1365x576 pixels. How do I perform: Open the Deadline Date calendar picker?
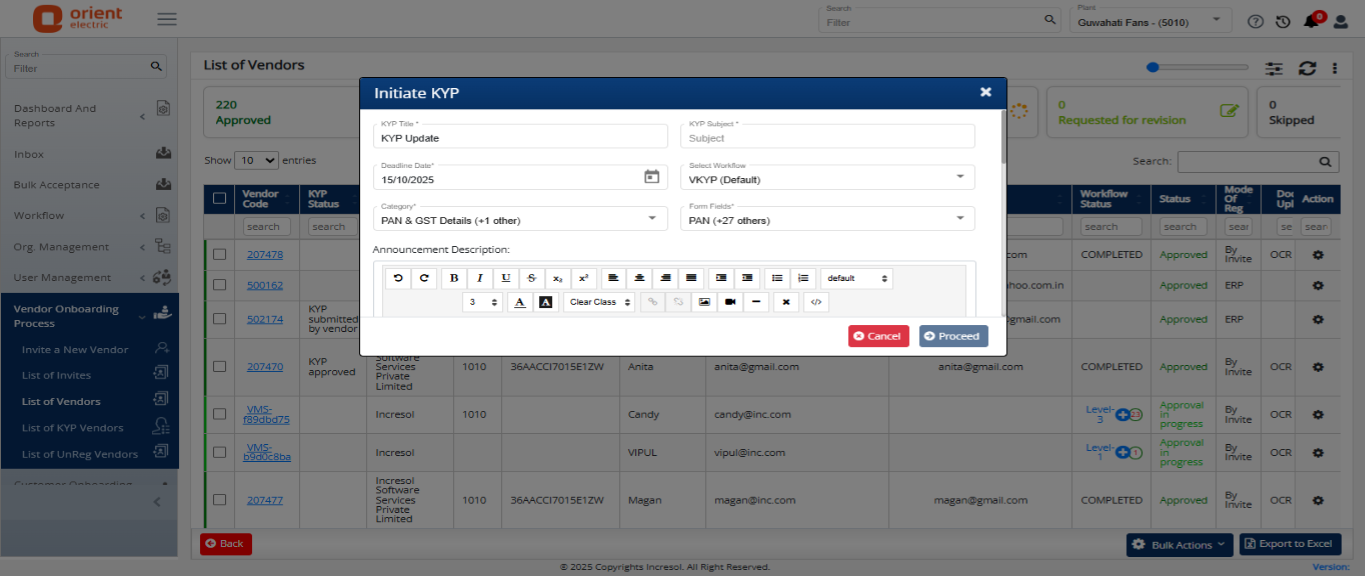pos(651,177)
